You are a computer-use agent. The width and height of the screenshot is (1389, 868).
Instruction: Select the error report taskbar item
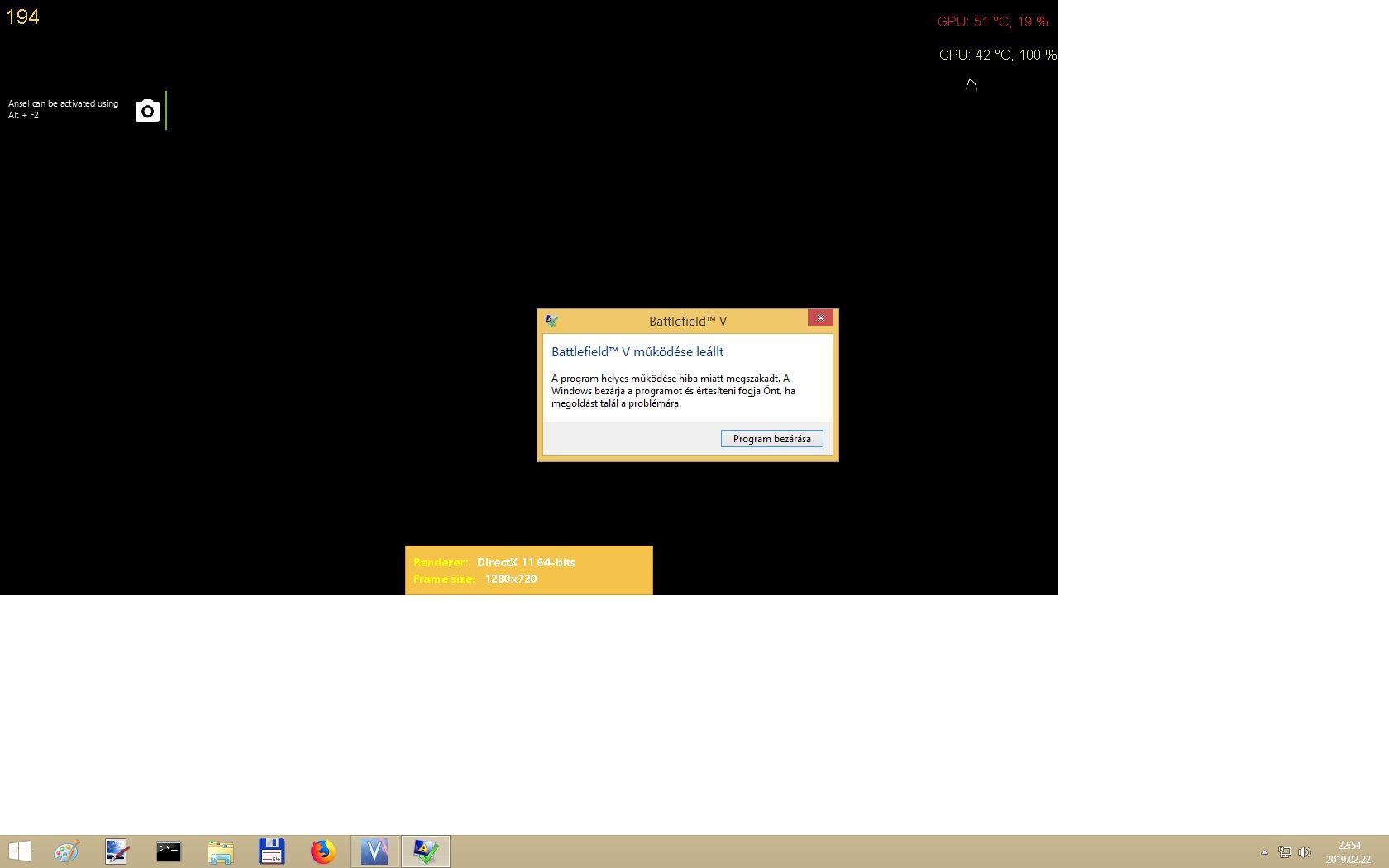426,851
